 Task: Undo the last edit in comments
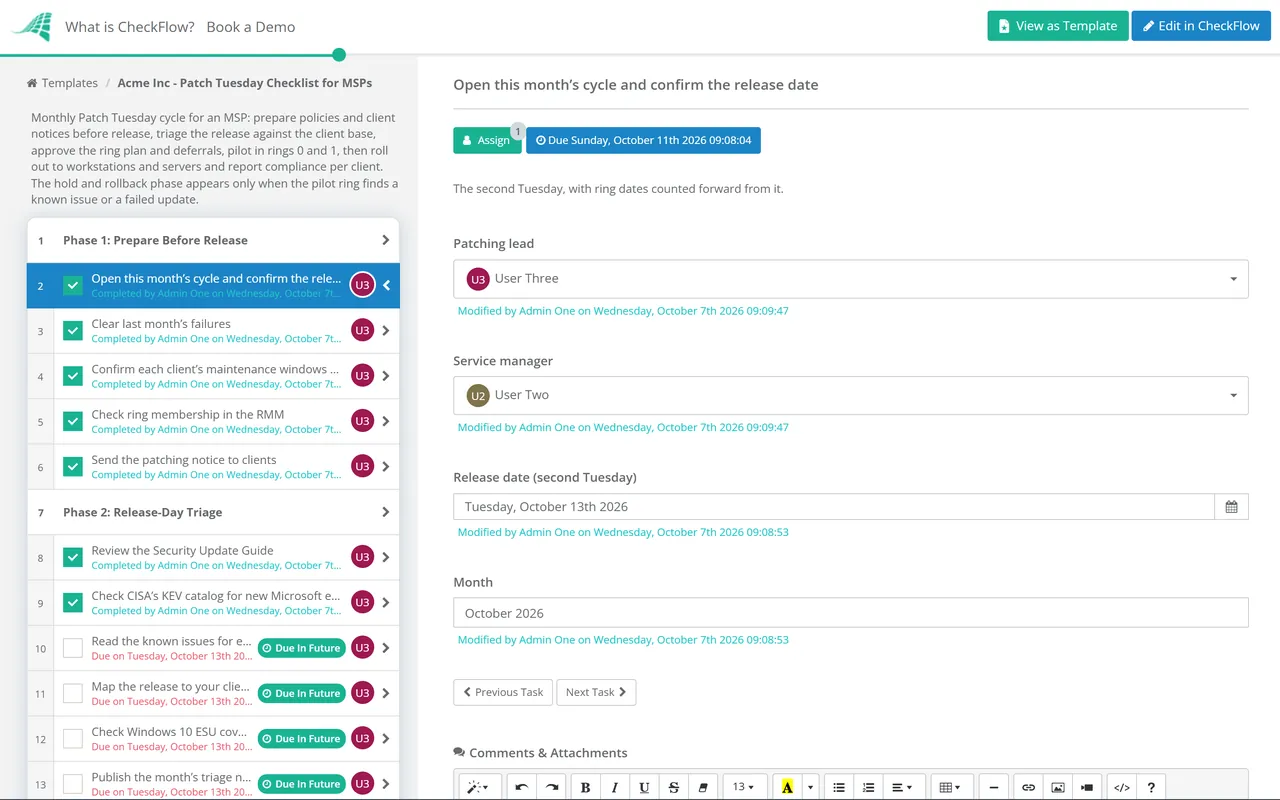(x=521, y=787)
